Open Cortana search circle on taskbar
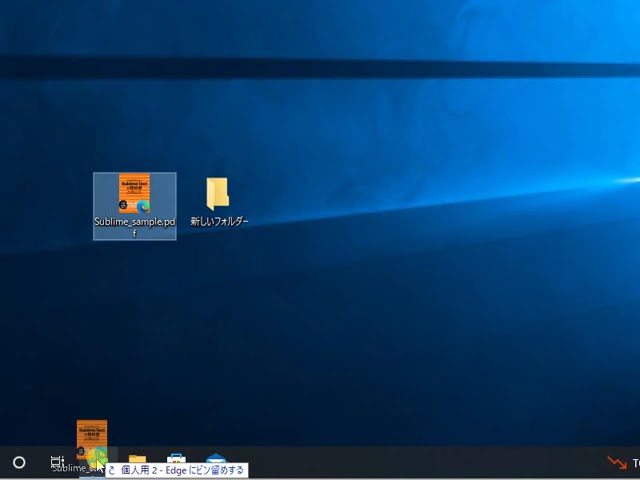Viewport: 640px width, 480px height. point(19,462)
